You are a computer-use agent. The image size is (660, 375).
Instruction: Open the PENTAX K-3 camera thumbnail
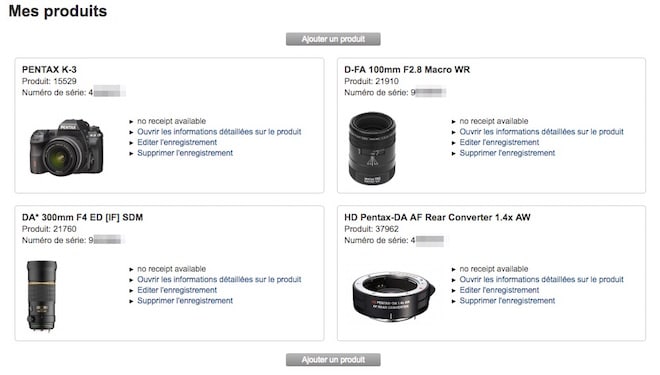tap(67, 147)
